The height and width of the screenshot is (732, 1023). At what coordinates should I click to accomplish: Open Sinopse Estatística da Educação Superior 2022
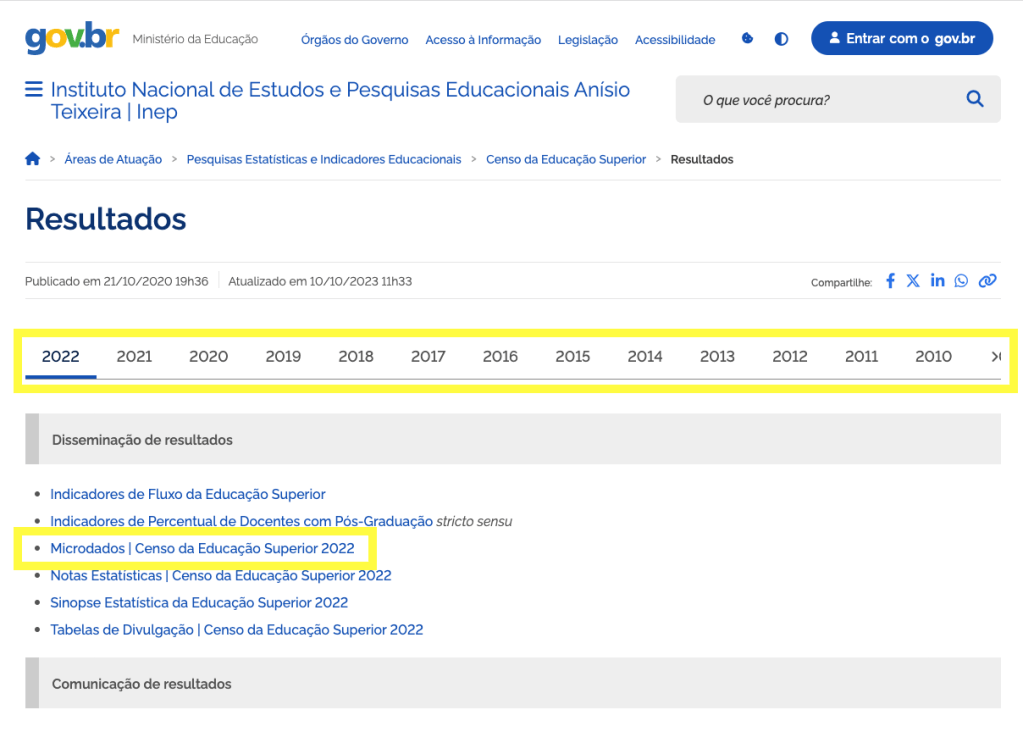[x=199, y=602]
